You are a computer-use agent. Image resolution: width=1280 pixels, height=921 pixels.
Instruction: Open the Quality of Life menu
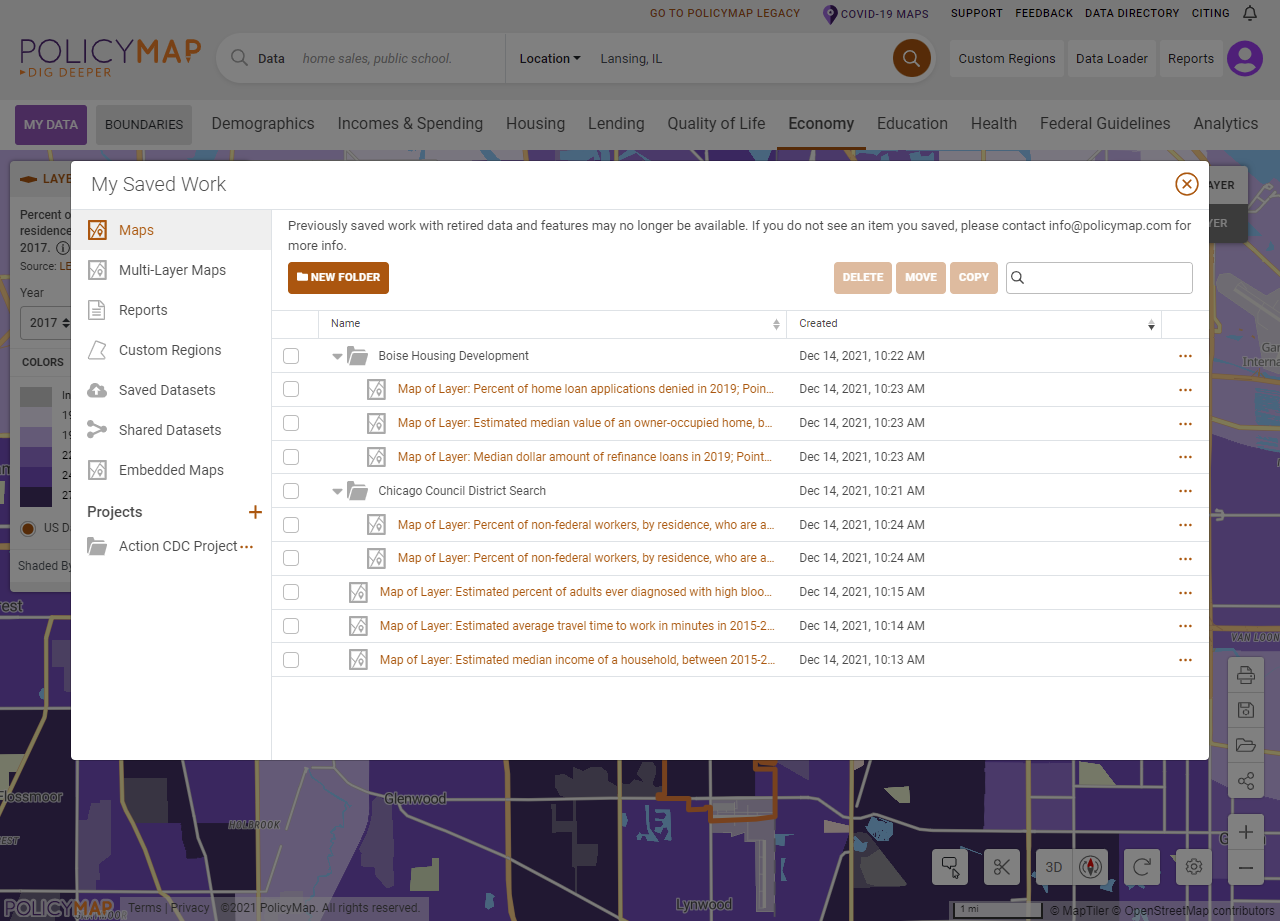716,124
